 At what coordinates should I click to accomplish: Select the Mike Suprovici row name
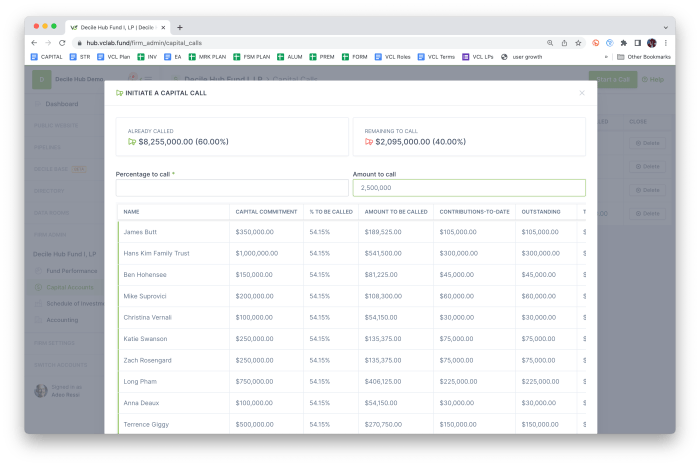tap(145, 296)
